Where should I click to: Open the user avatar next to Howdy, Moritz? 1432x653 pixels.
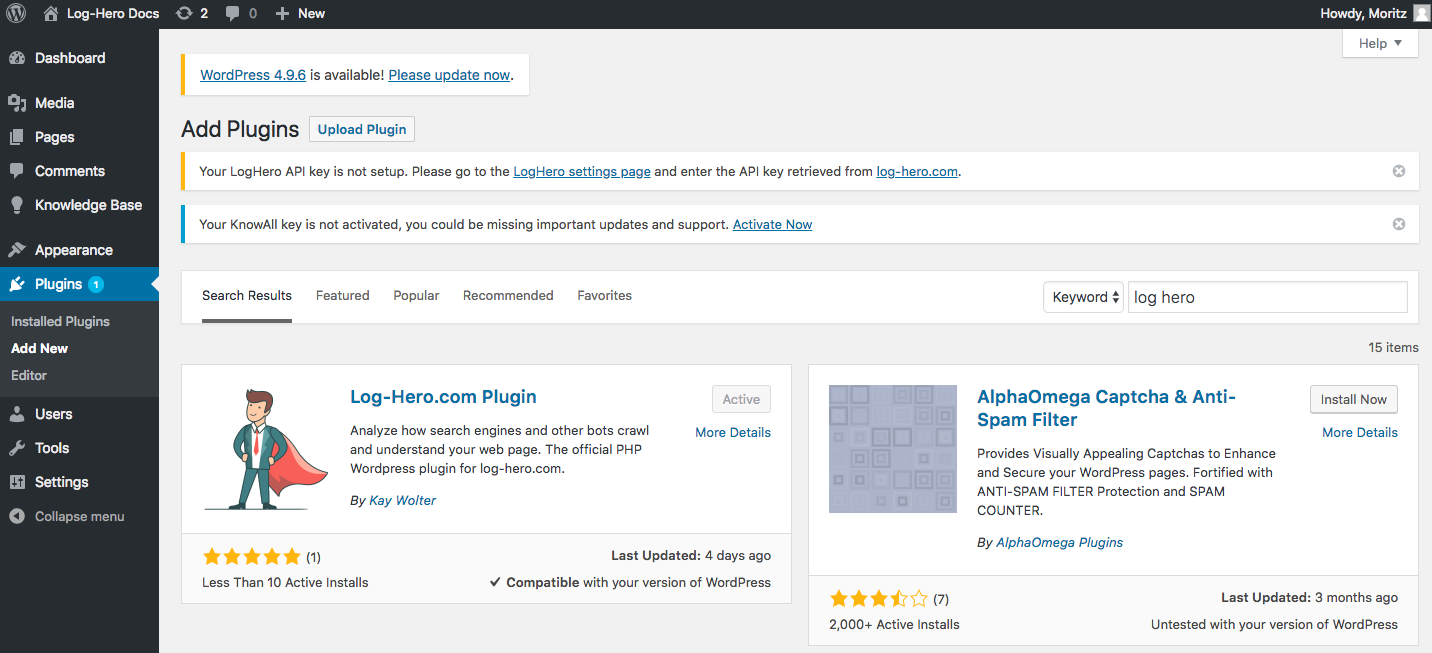click(1422, 14)
